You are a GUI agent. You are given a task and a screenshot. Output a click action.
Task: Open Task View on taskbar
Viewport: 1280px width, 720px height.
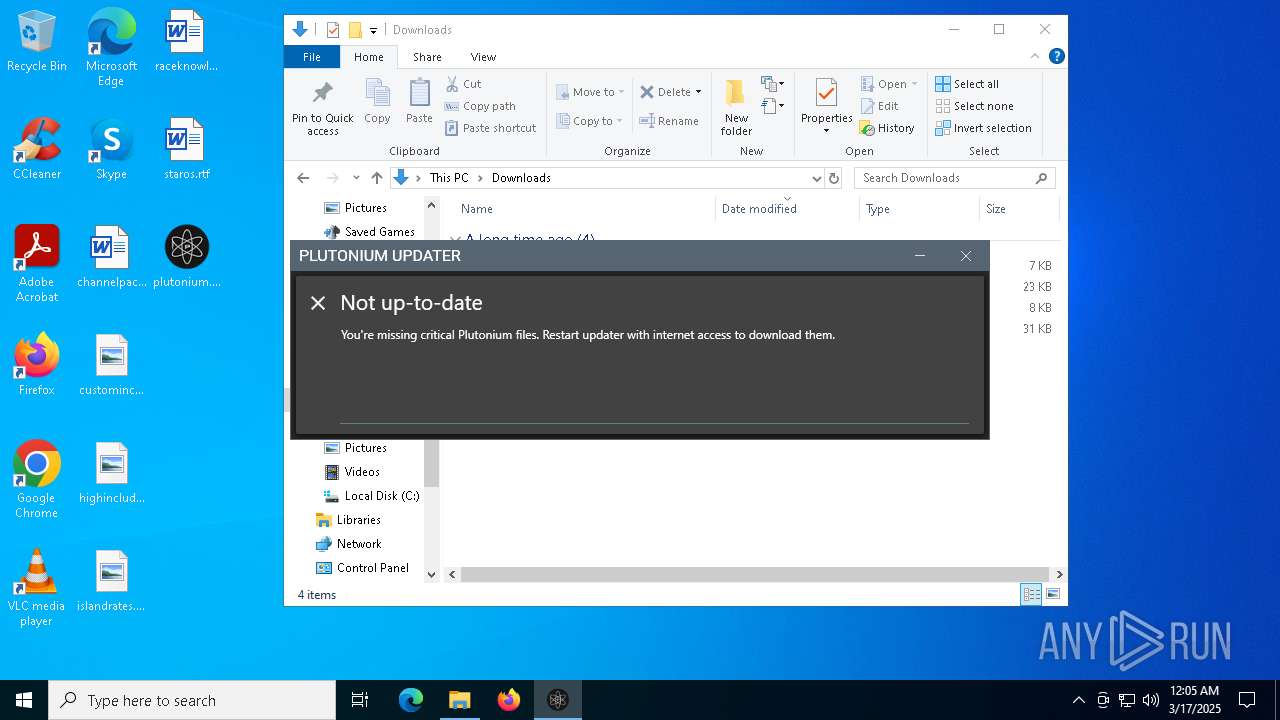[x=360, y=700]
